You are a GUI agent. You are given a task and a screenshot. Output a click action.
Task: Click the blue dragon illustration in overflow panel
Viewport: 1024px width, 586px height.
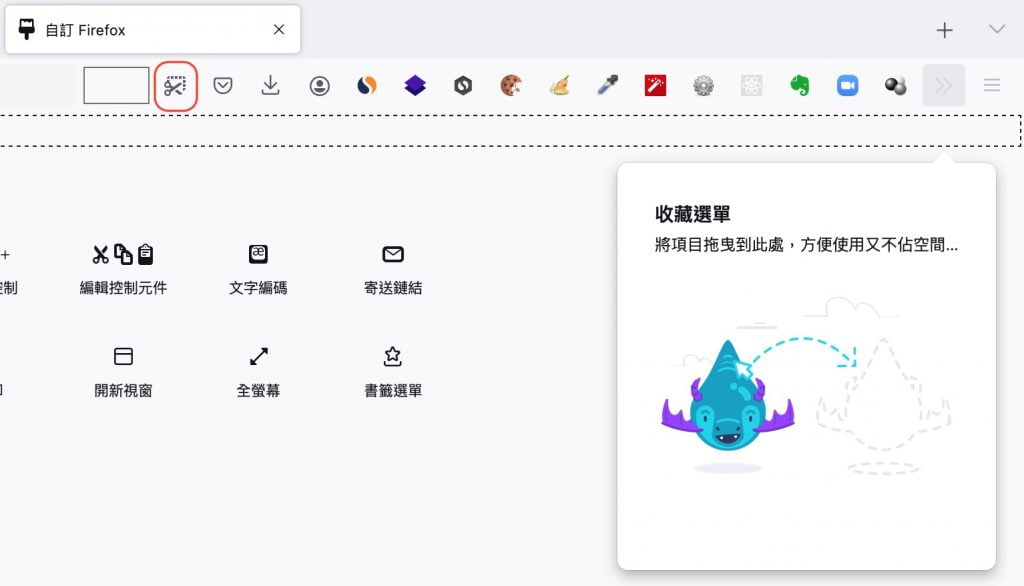pos(728,397)
